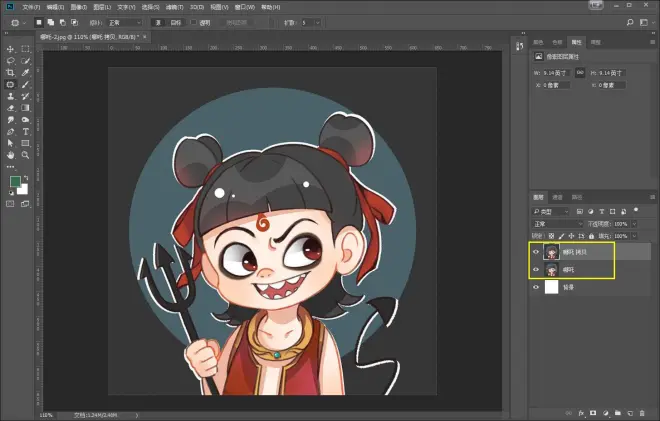The image size is (660, 421).
Task: Select the Eraser tool
Action: [11, 108]
